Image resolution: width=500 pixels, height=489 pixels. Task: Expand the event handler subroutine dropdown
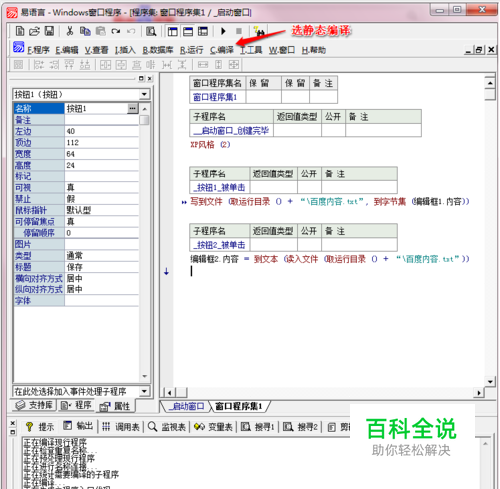click(144, 391)
